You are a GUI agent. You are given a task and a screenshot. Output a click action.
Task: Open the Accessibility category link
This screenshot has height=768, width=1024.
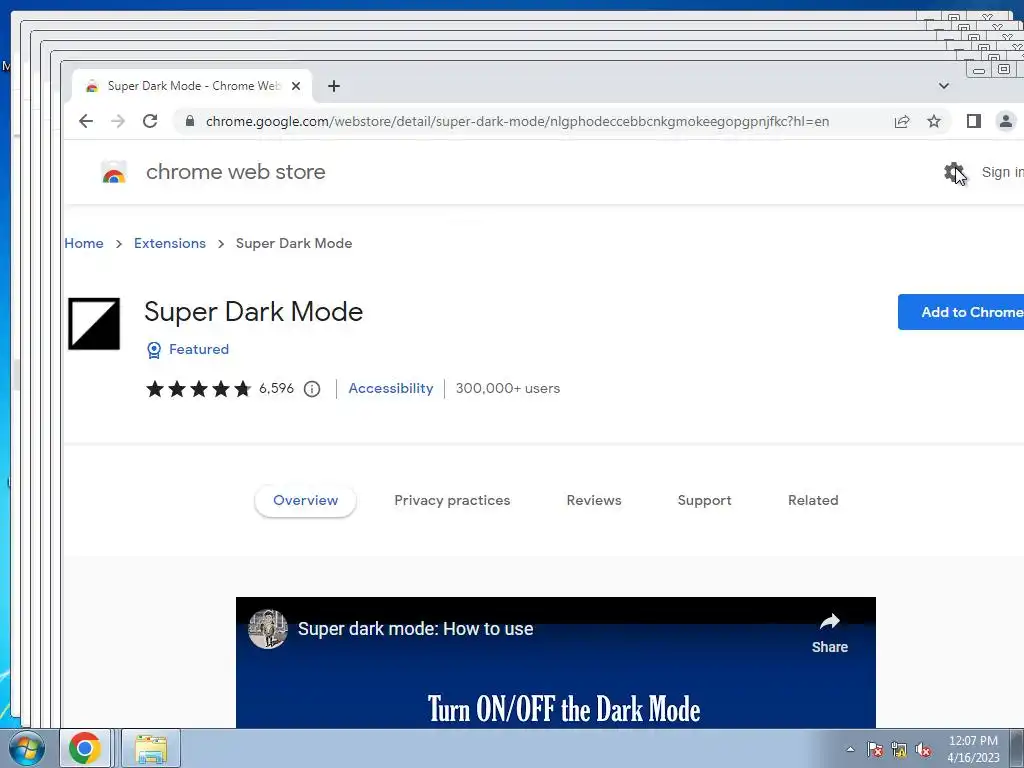(391, 389)
